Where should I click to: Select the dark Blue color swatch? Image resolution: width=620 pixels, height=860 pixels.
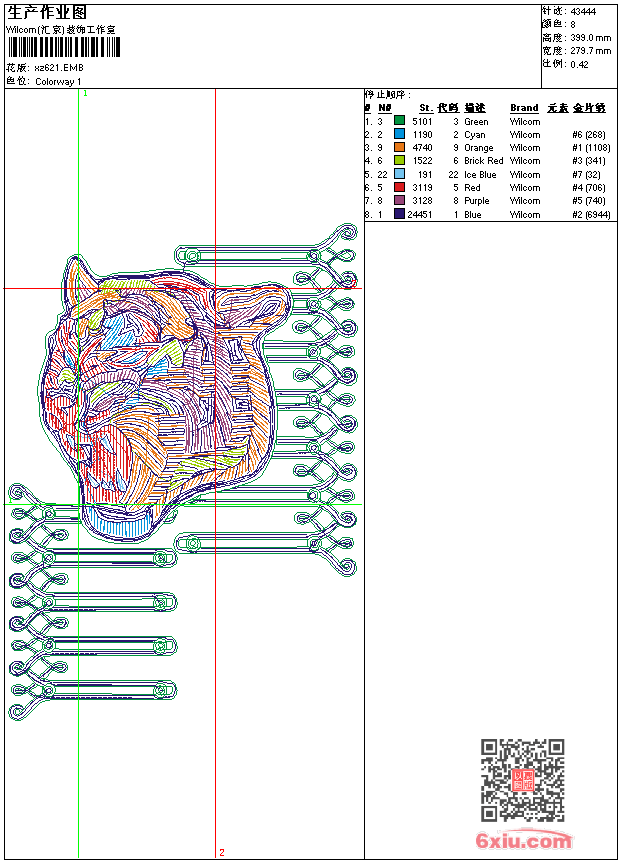[x=399, y=214]
